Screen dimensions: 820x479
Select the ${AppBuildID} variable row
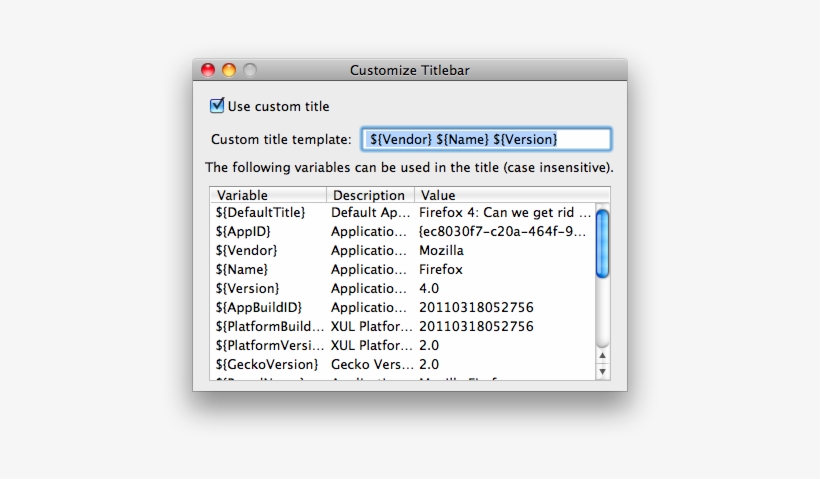point(403,307)
